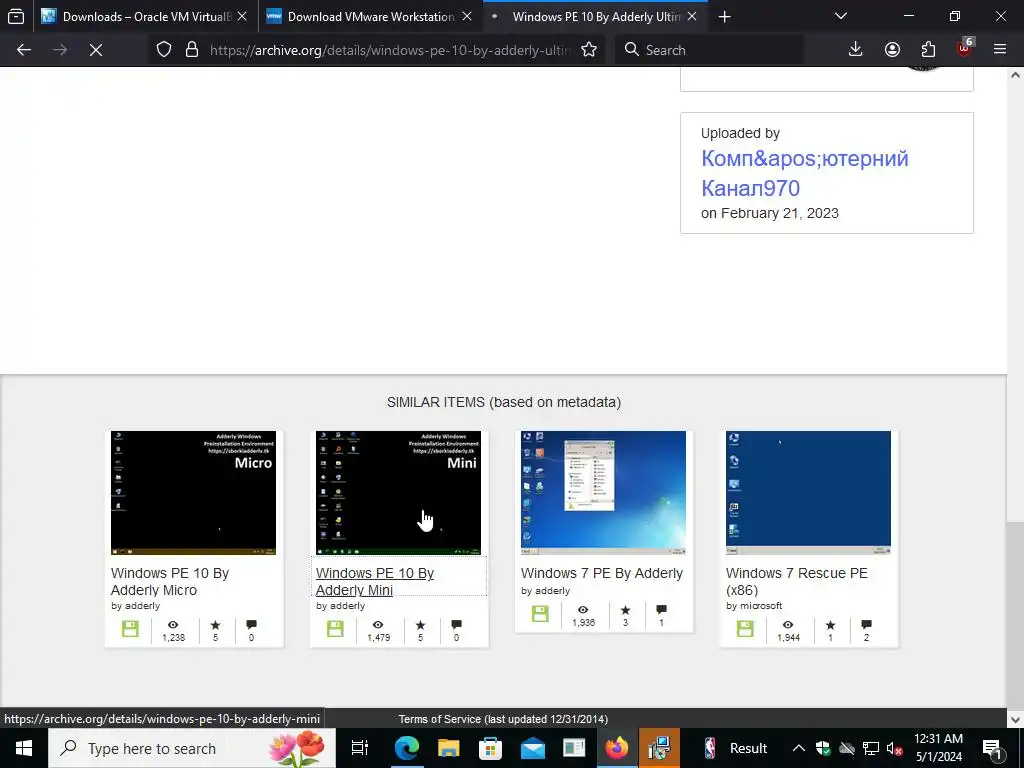Open Windows 7 PE By Adderly thumbnail
Viewport: 1024px width, 768px height.
point(603,492)
